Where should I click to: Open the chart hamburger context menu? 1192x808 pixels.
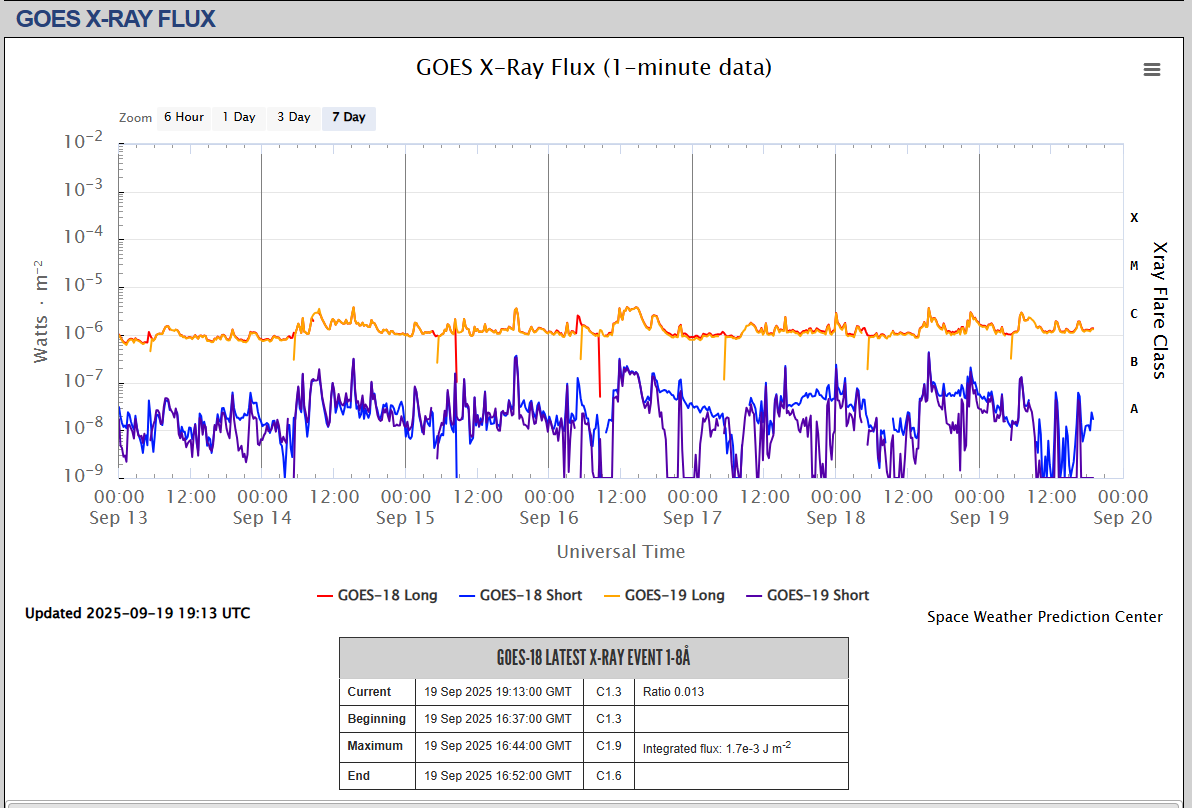coord(1152,69)
